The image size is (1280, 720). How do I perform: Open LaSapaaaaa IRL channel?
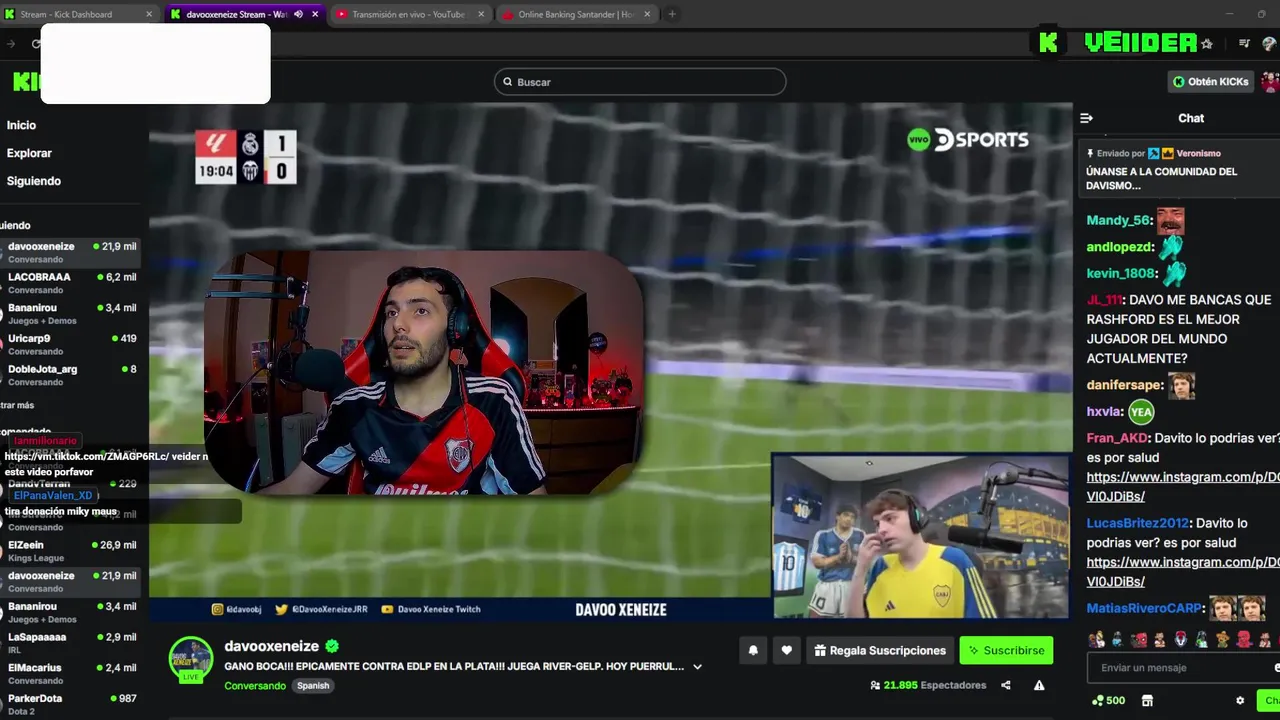click(70, 643)
